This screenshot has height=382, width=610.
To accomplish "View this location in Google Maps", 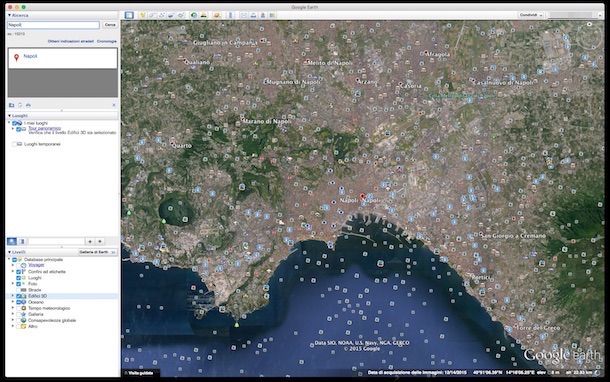I will click(272, 15).
